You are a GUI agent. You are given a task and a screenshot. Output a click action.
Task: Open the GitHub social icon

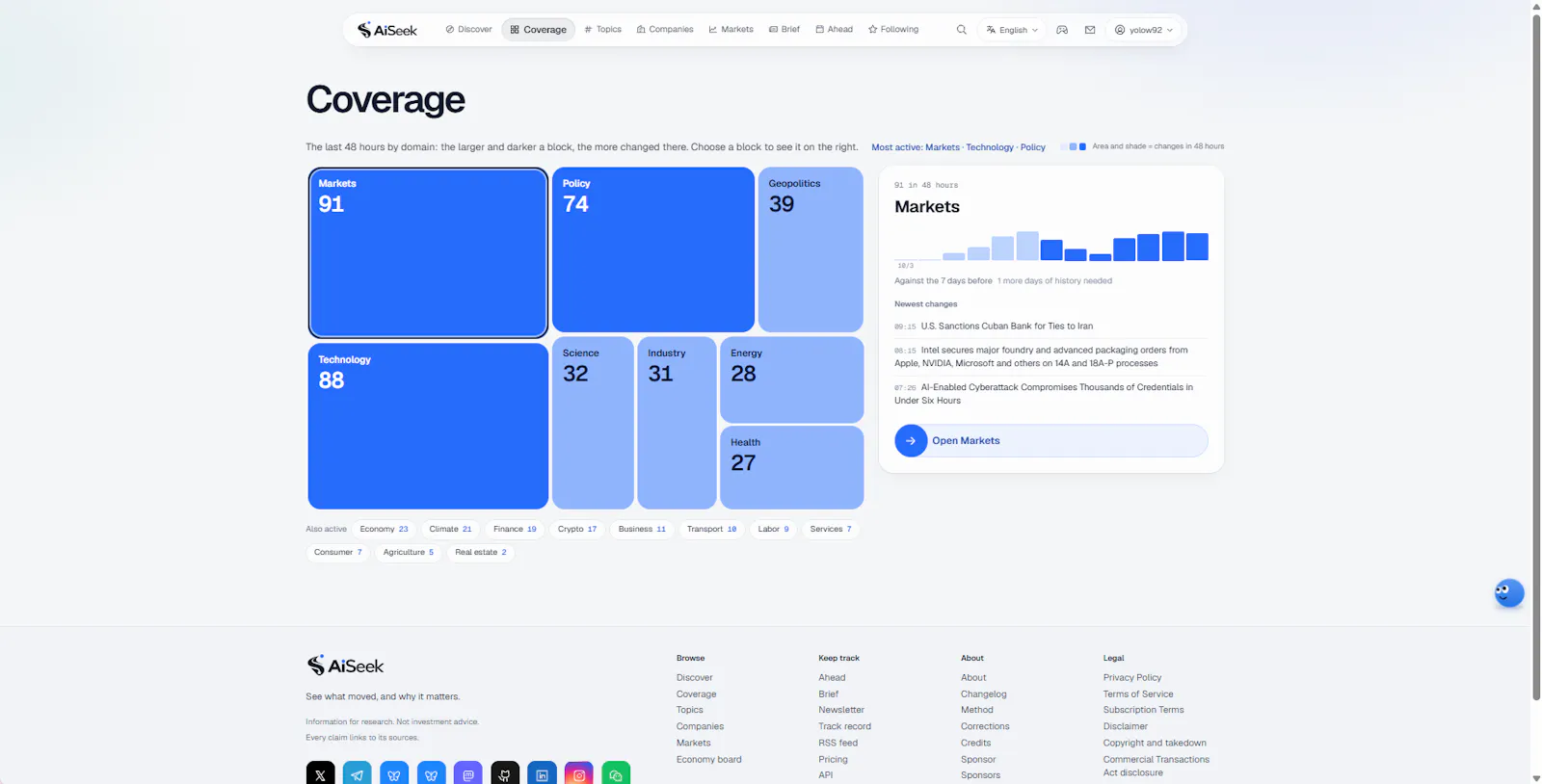pos(505,773)
